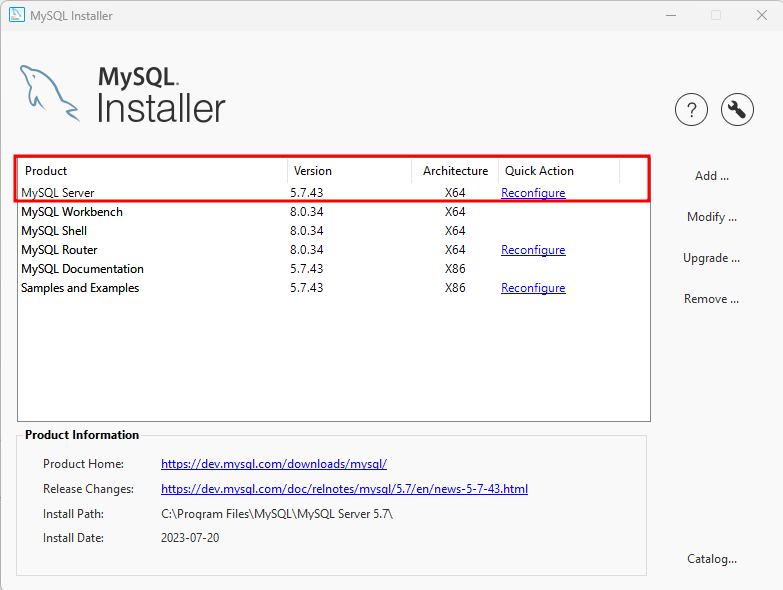Click version 8.0.34 of MySQL Shell
Screen dimensions: 783x590
click(307, 231)
